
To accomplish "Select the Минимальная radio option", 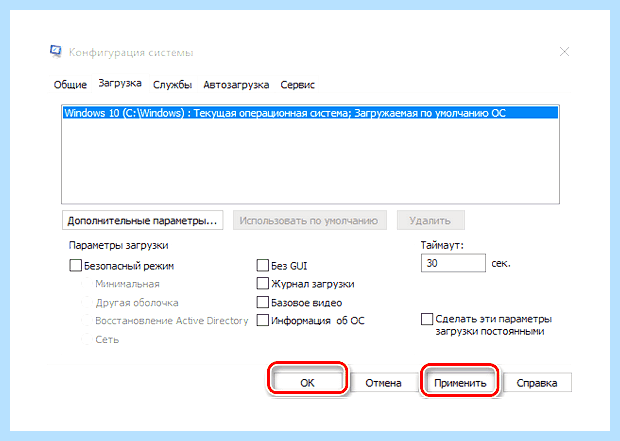I will [87, 284].
